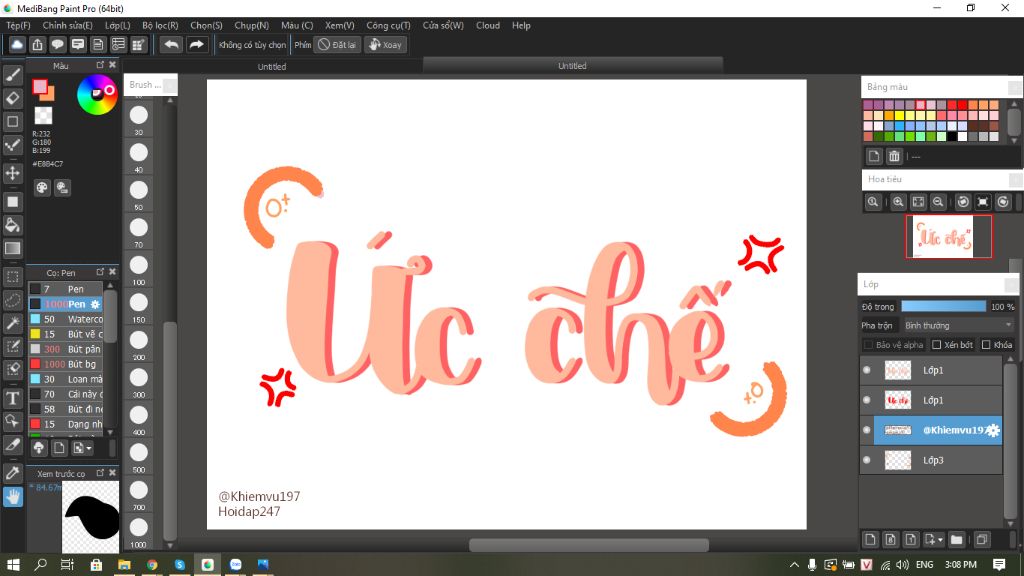
Task: Select the Brush tool in left toolbar
Action: pos(12,75)
